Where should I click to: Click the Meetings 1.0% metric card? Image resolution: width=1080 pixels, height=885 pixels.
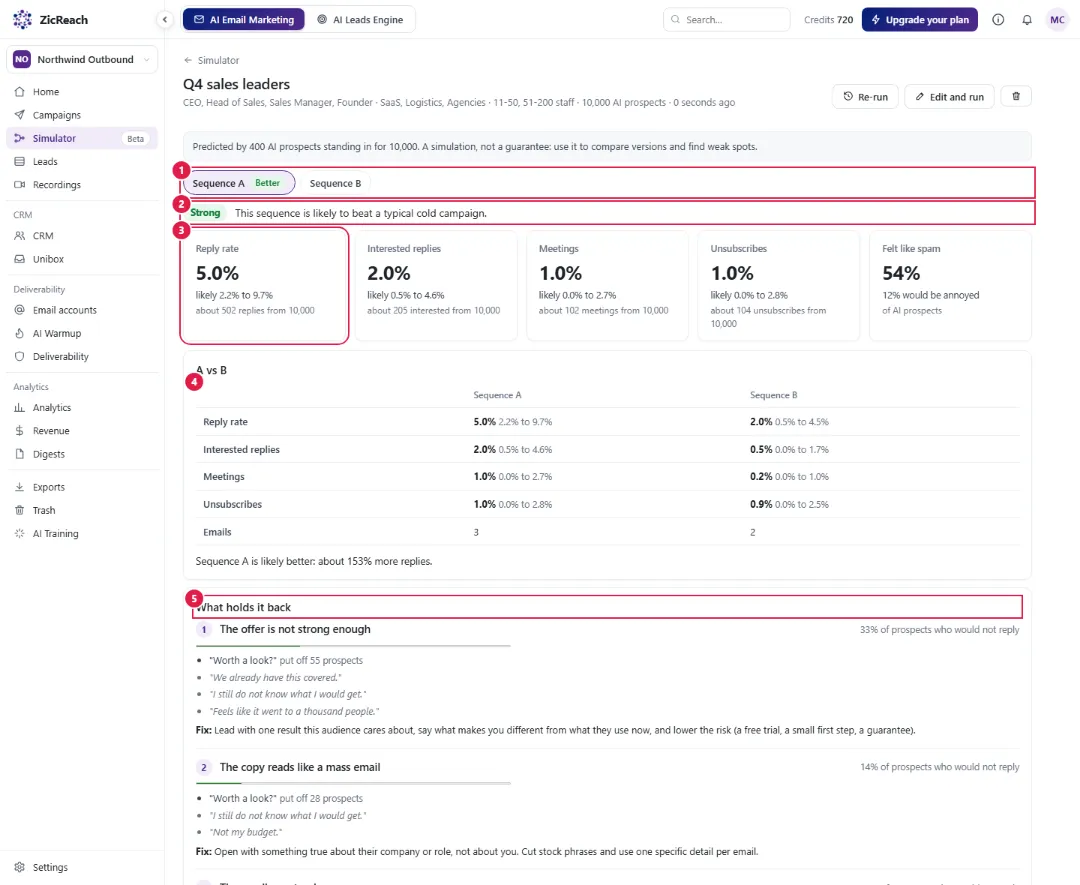[608, 286]
